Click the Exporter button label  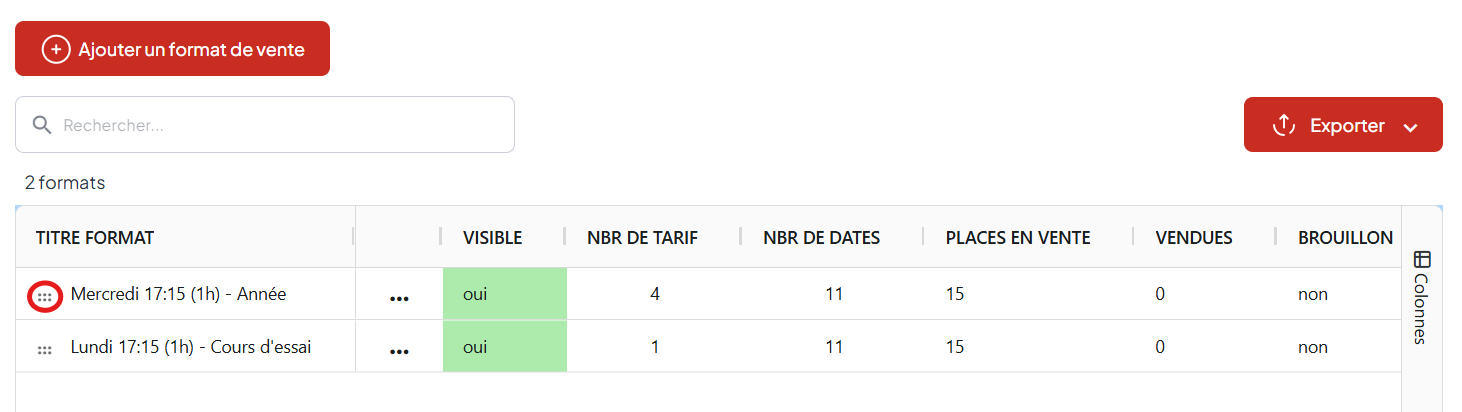1347,126
